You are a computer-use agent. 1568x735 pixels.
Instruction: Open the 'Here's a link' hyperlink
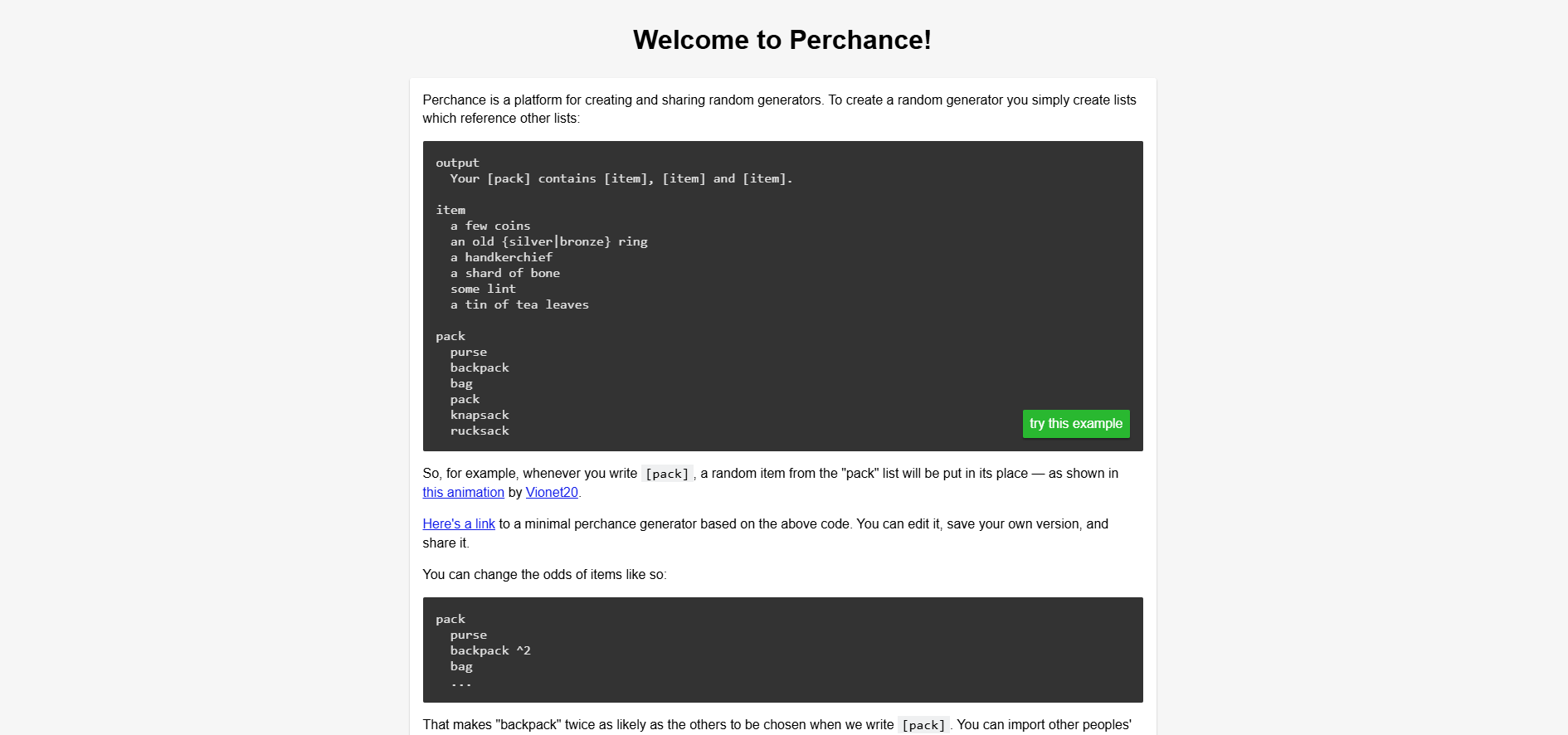click(x=459, y=524)
